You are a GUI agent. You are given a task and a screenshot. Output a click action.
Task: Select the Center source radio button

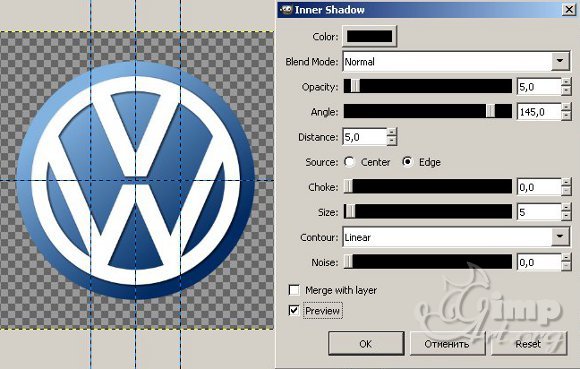coord(349,162)
